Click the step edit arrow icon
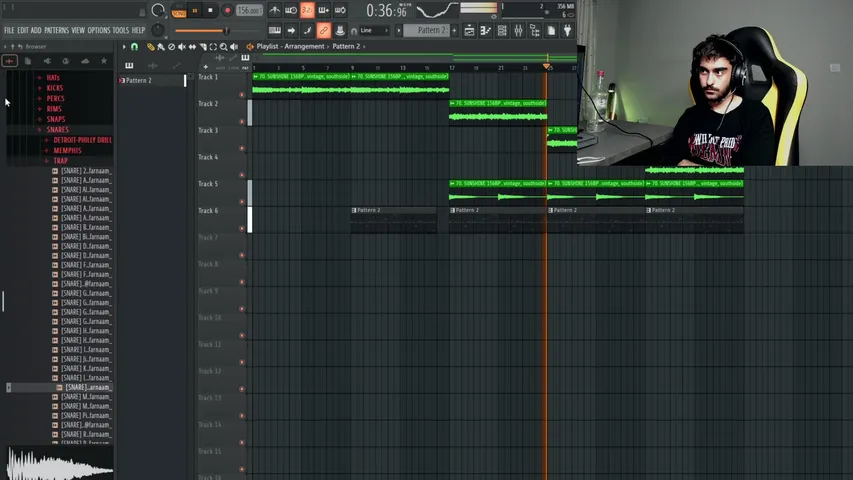Viewport: 853px width, 480px height. (291, 31)
